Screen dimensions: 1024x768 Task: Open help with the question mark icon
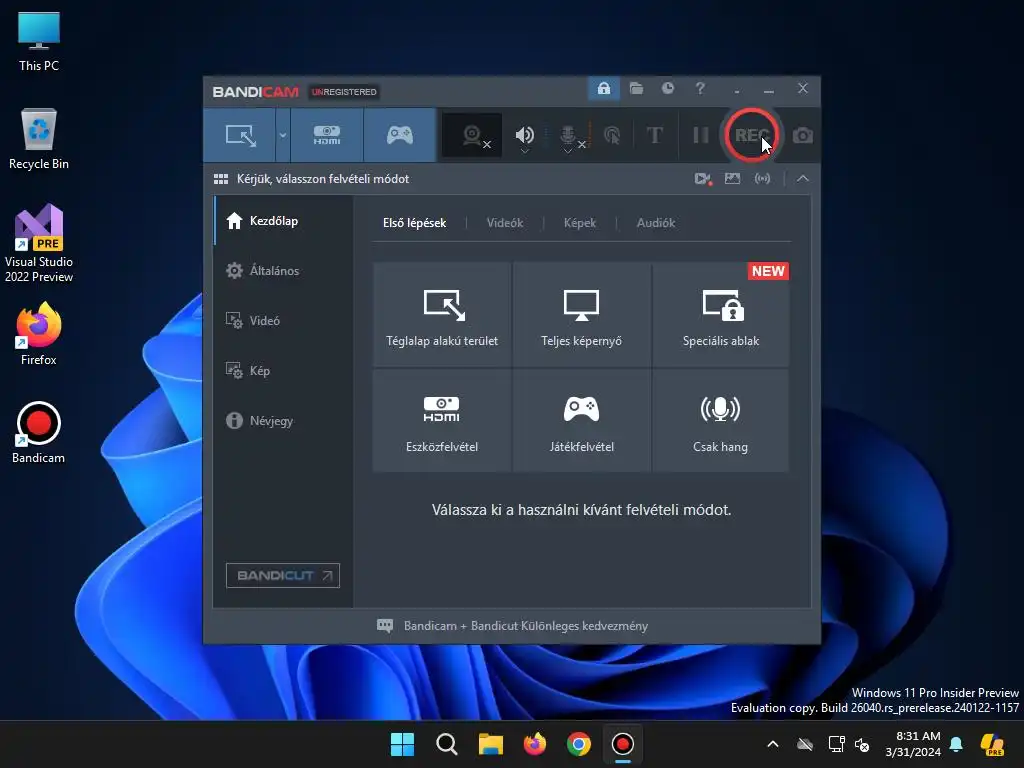click(x=700, y=88)
